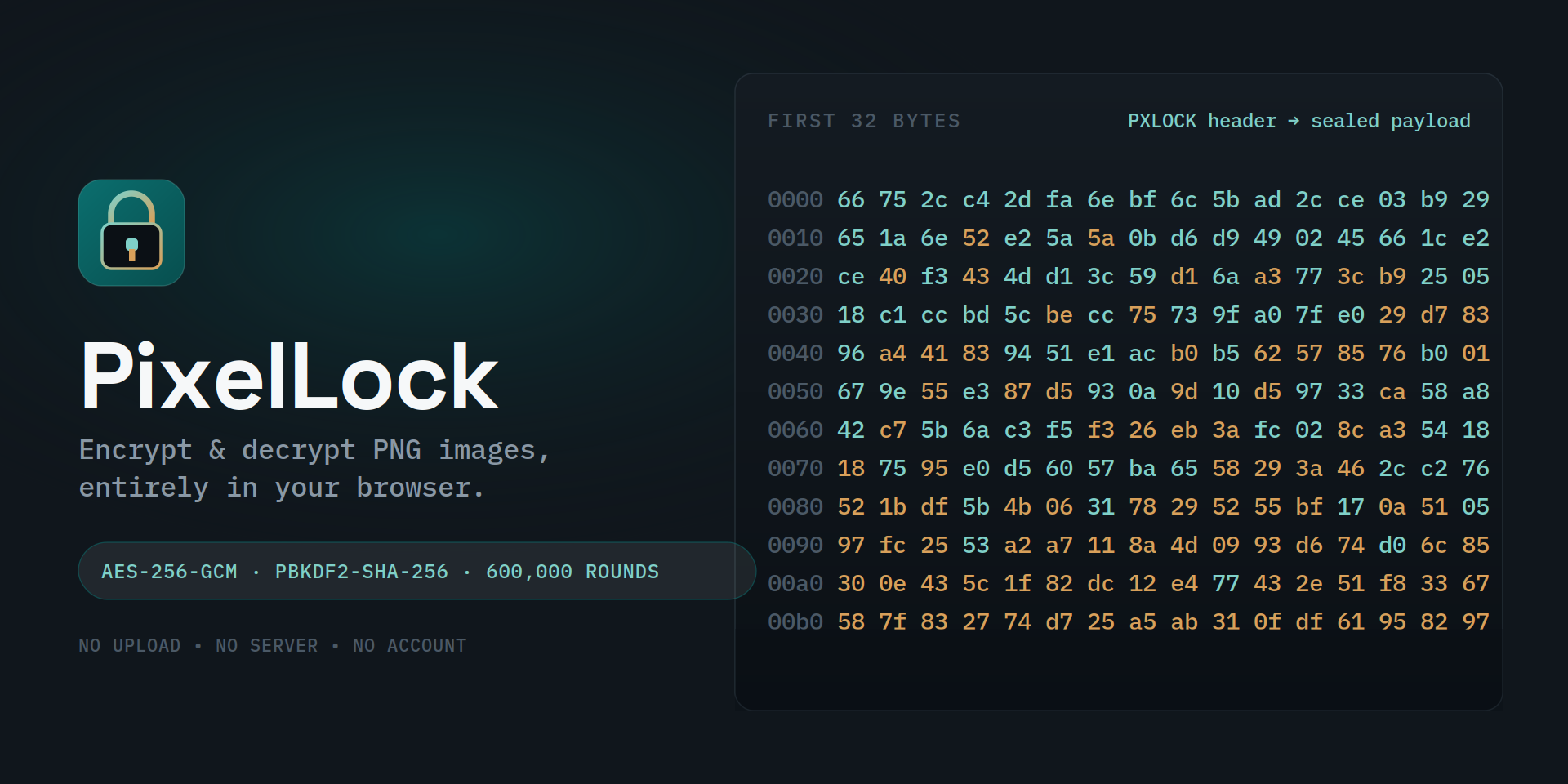Click the '600,000 ROUNDS' label
This screenshot has width=1568, height=784.
tap(572, 572)
